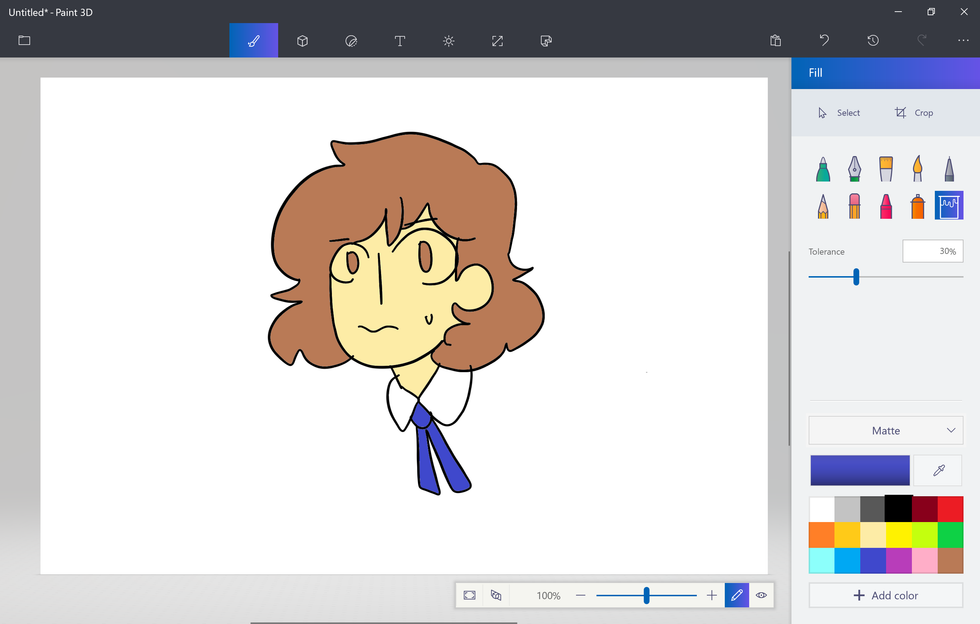Switch to the 3D shapes tab
This screenshot has height=624, width=980.
coord(302,41)
